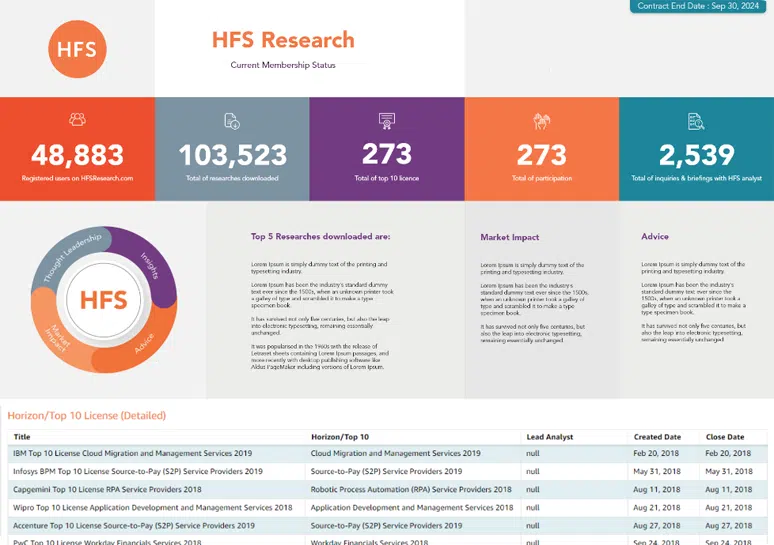
Task: Click the orange HFS circle logo at top
Action: point(77,49)
